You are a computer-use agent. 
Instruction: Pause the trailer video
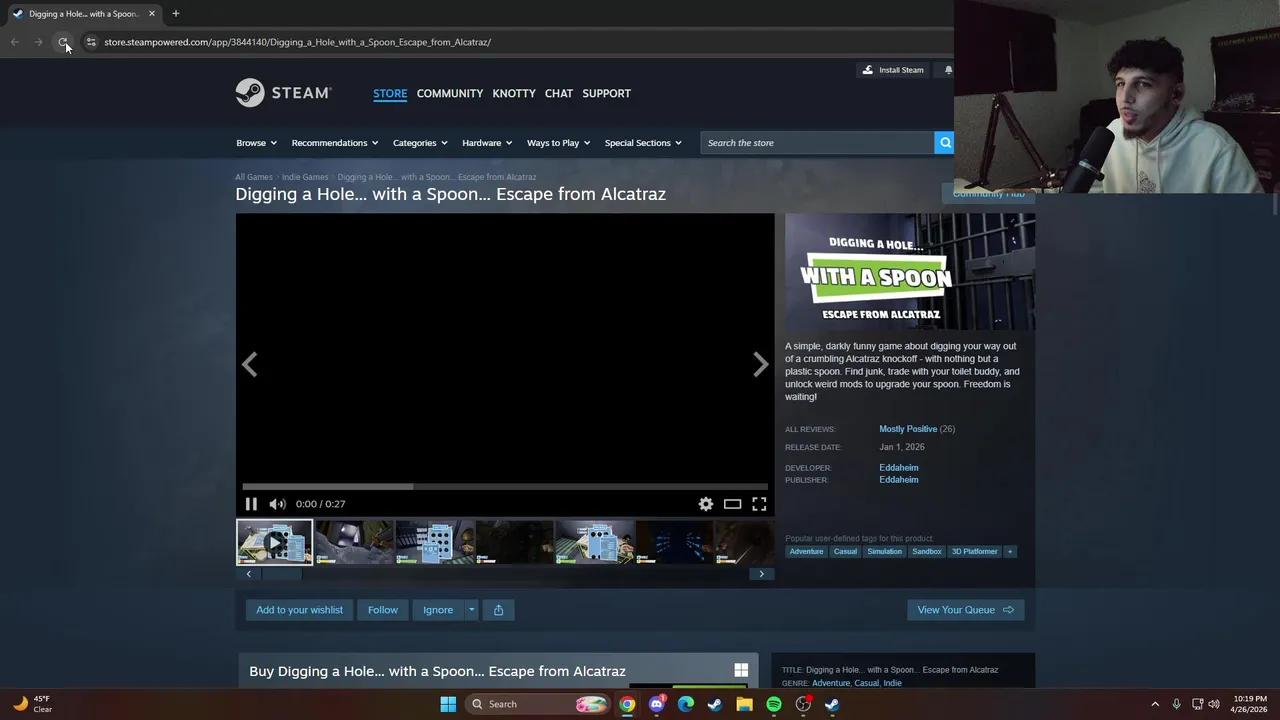[x=251, y=504]
